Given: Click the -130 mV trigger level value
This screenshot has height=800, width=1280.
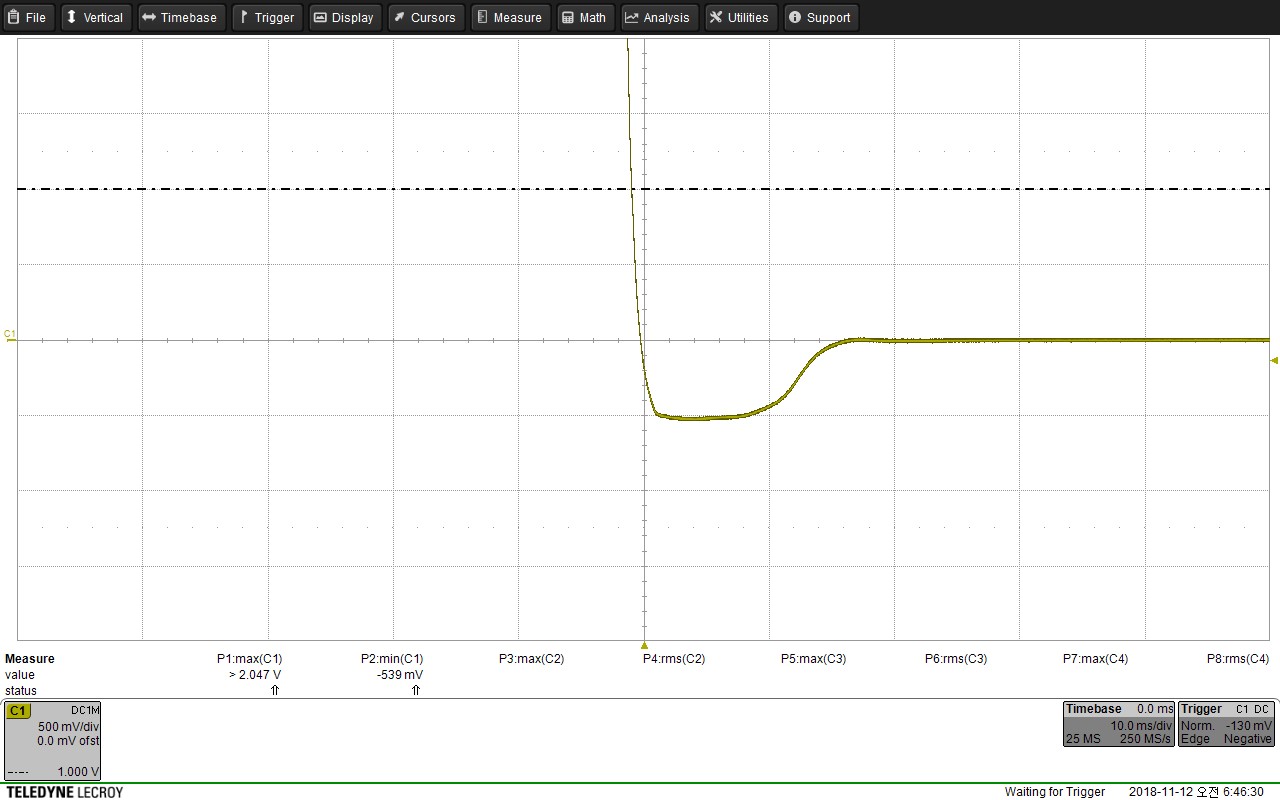Looking at the screenshot, I should click(1248, 725).
